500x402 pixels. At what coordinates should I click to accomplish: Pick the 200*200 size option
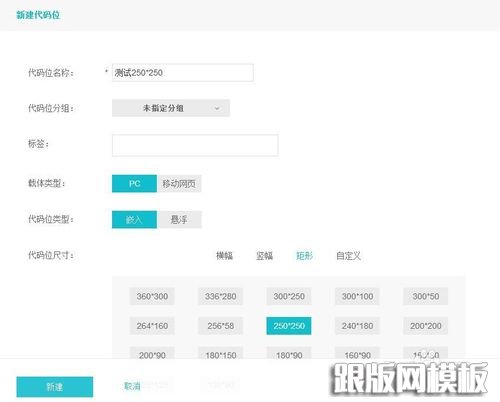pyautogui.click(x=426, y=326)
